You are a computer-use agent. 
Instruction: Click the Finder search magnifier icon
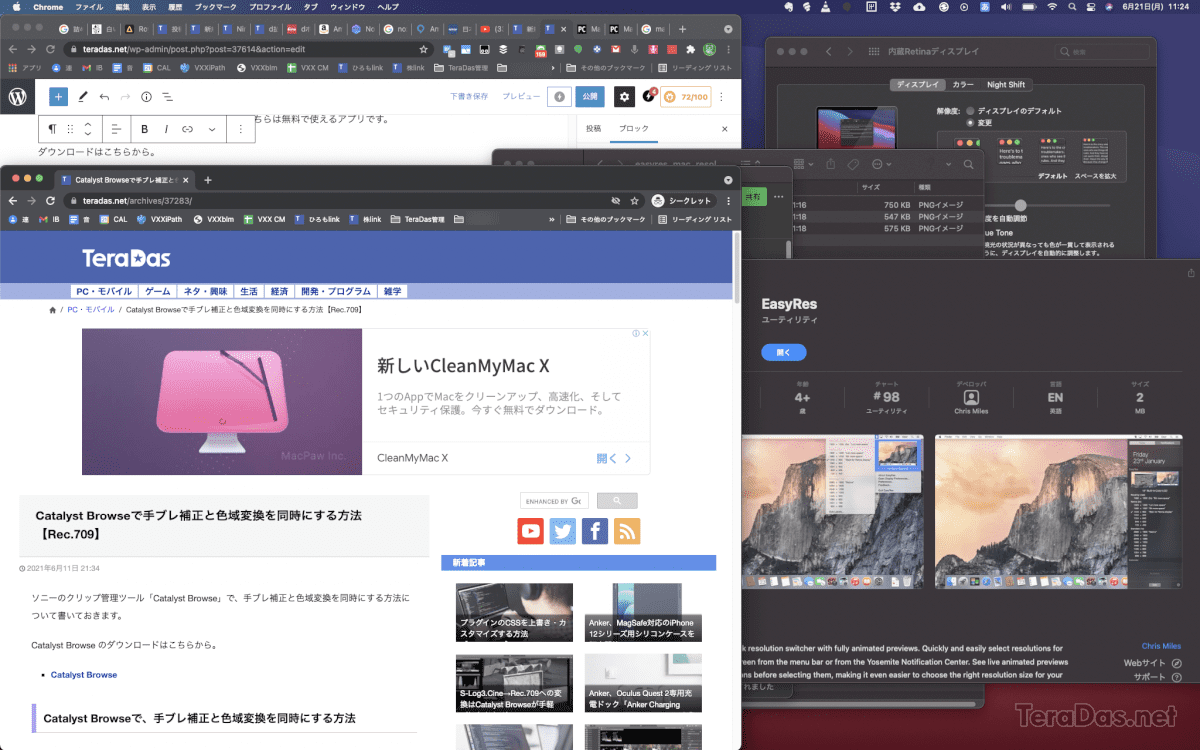point(968,164)
